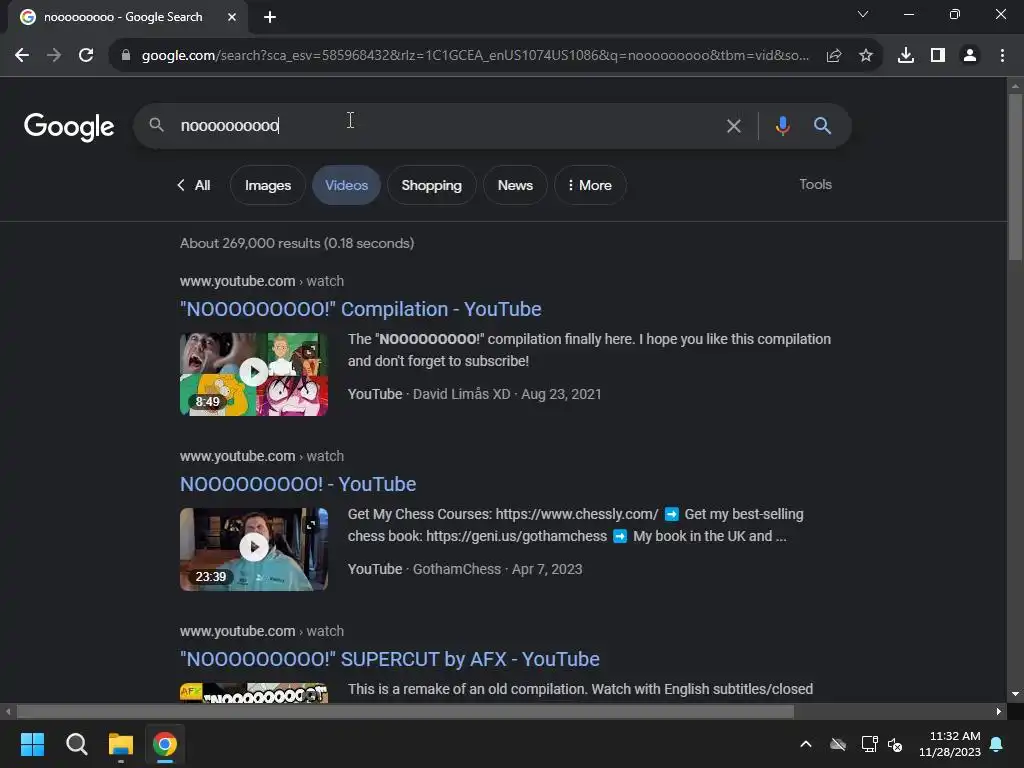Open Chrome downloads icon

[906, 56]
